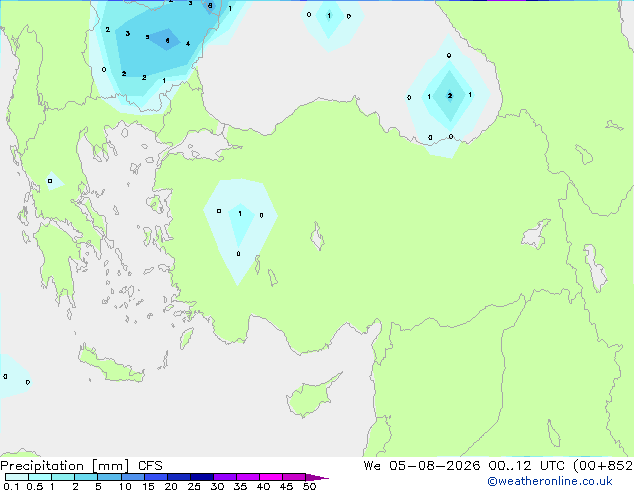Pick the legend swatch between 2 and 5
Screen dimensions: 634x490
(x=86, y=477)
